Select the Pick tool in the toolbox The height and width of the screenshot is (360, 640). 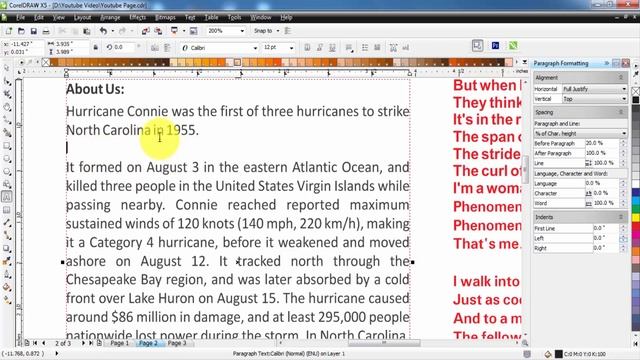(7, 68)
